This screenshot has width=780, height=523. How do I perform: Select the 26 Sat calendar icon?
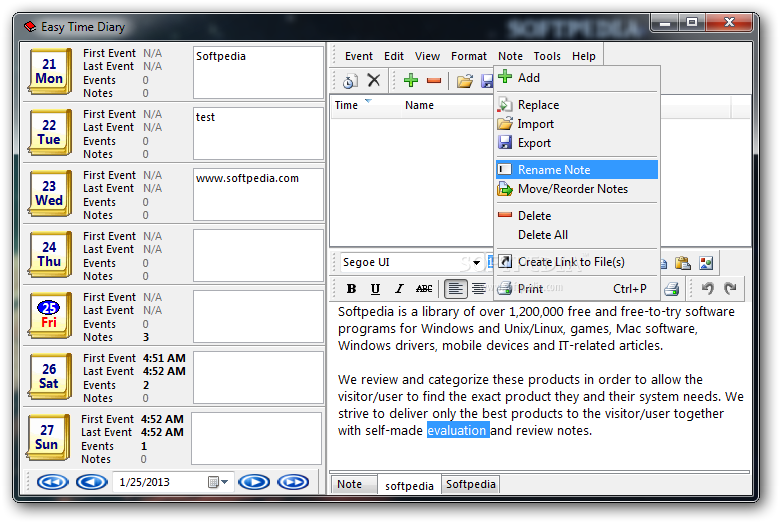pos(49,376)
